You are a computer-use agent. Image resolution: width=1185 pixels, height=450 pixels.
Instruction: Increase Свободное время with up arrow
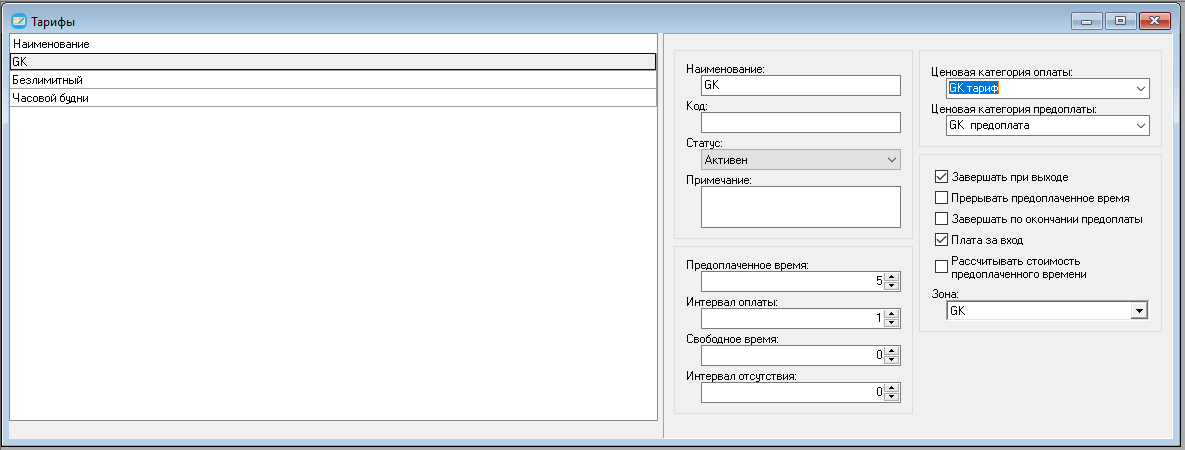892,350
